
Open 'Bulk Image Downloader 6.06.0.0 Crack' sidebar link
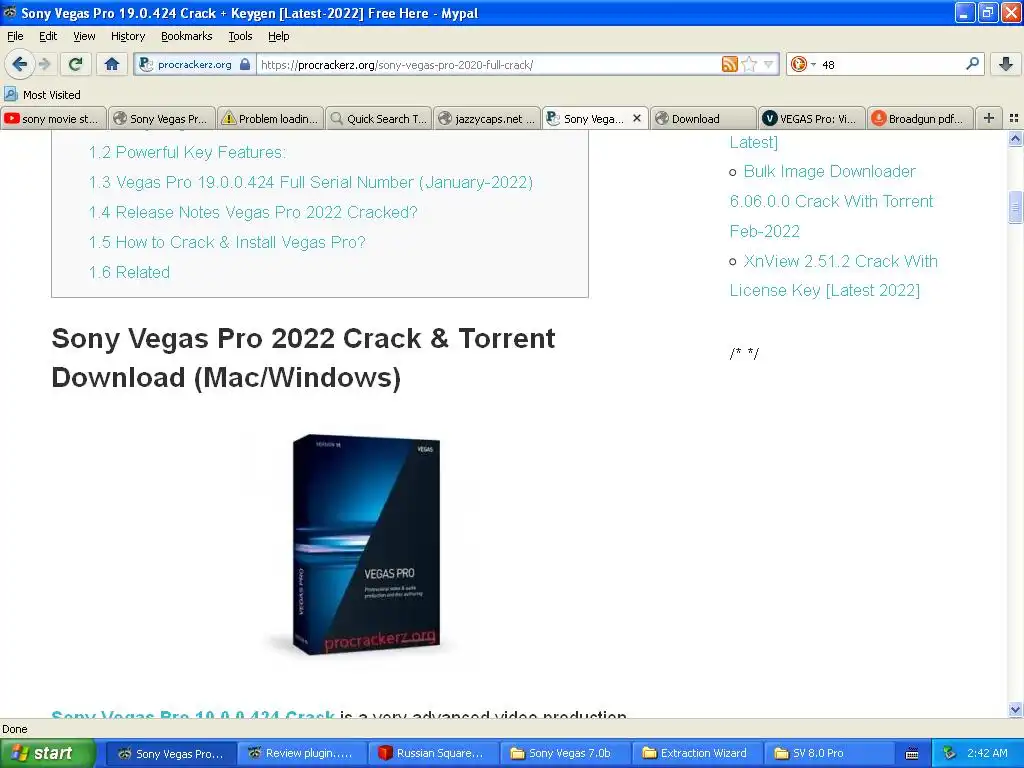[x=831, y=201]
